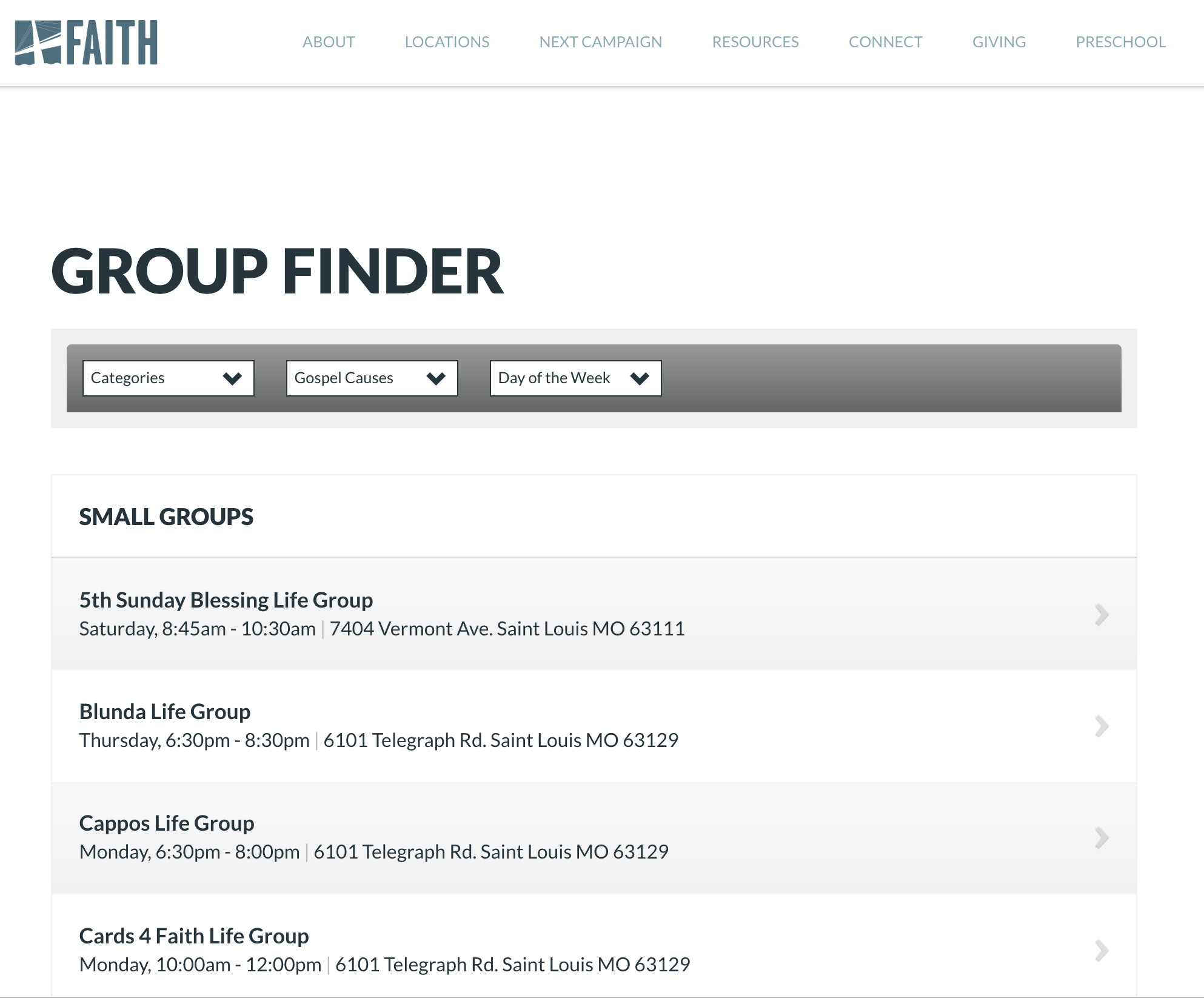Navigate to the LOCATIONS menu item
The height and width of the screenshot is (998, 1204).
447,41
